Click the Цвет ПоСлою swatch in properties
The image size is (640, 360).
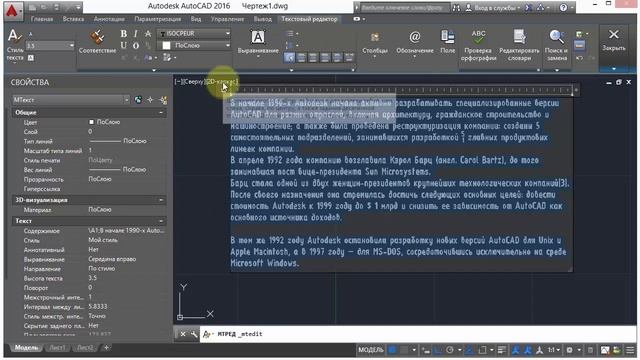[91, 122]
